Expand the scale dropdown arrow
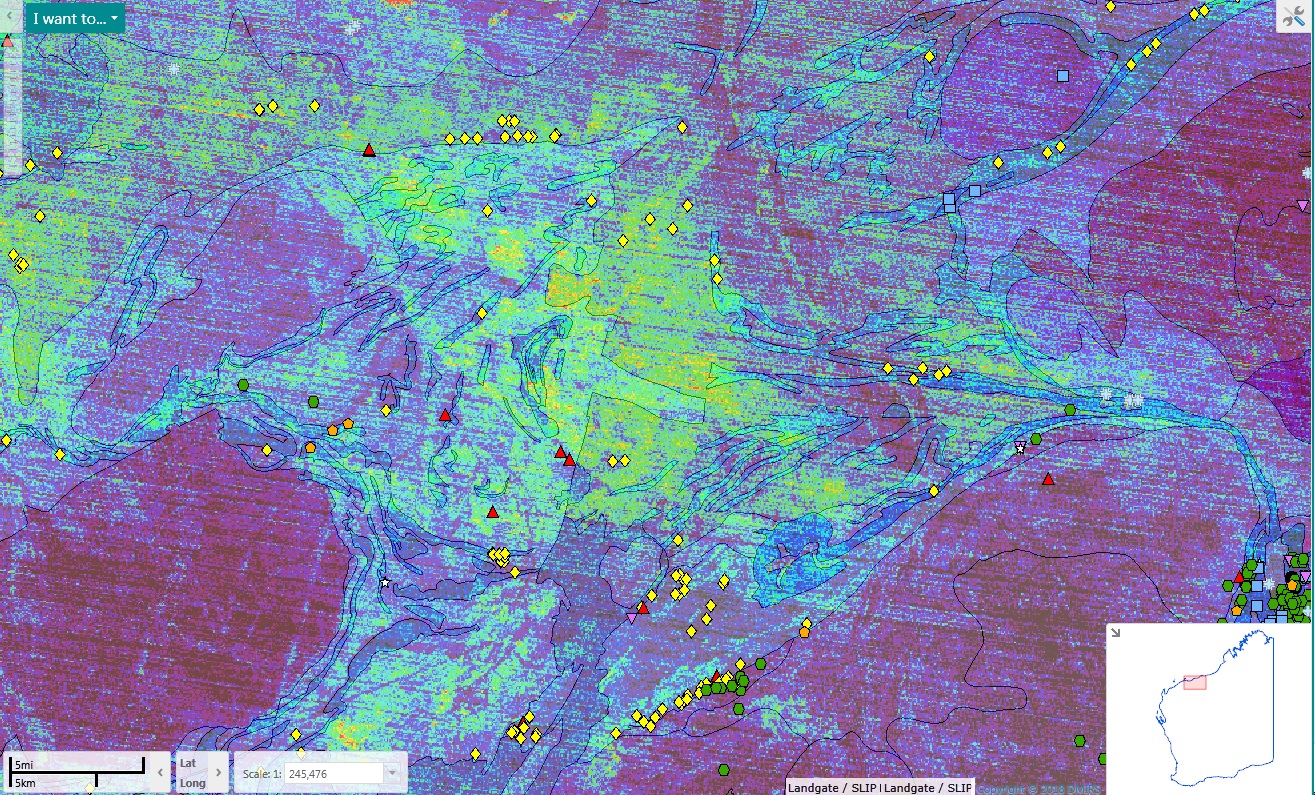Image resolution: width=1315 pixels, height=795 pixels. [x=392, y=774]
